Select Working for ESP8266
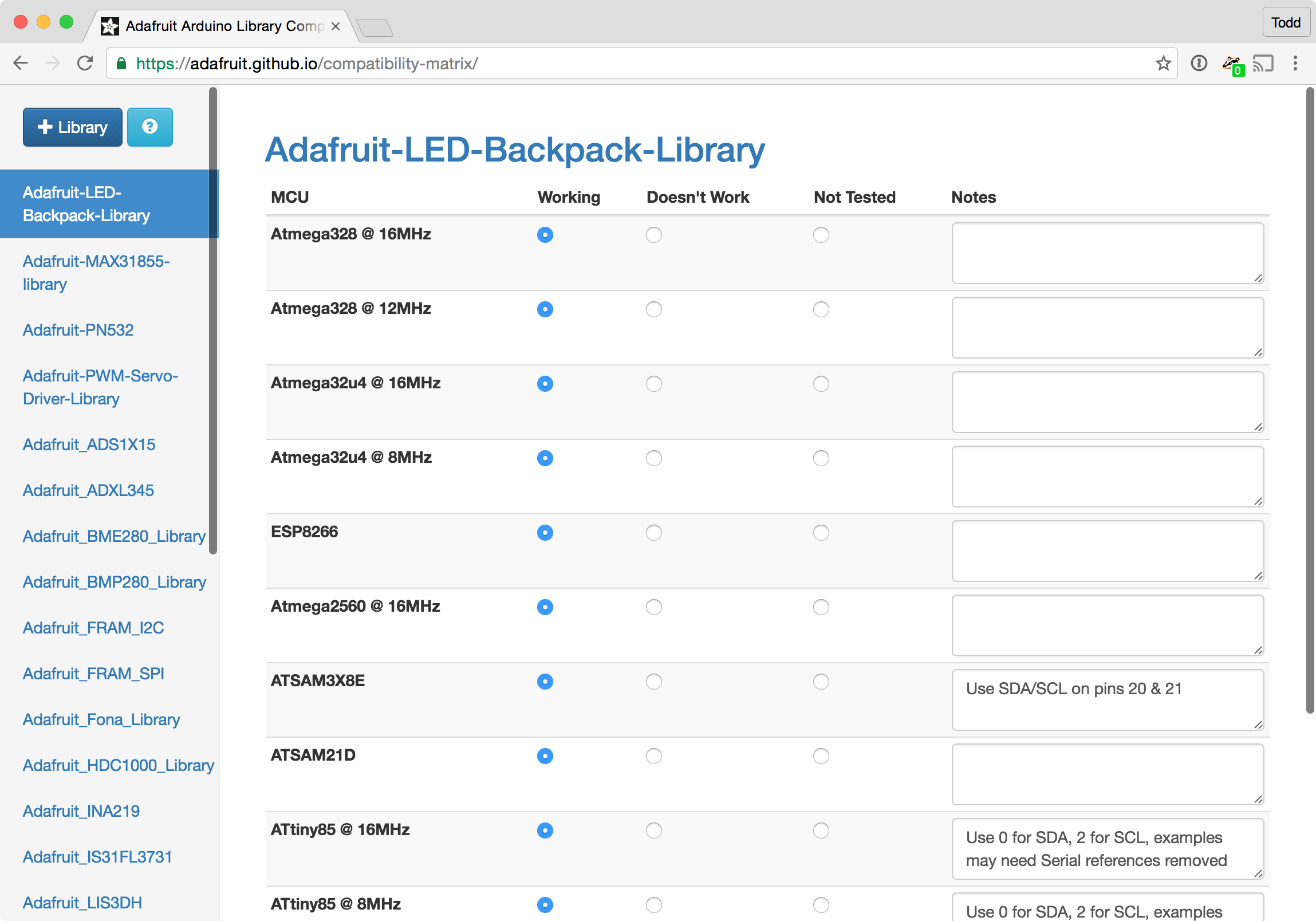The image size is (1316, 921). point(545,533)
